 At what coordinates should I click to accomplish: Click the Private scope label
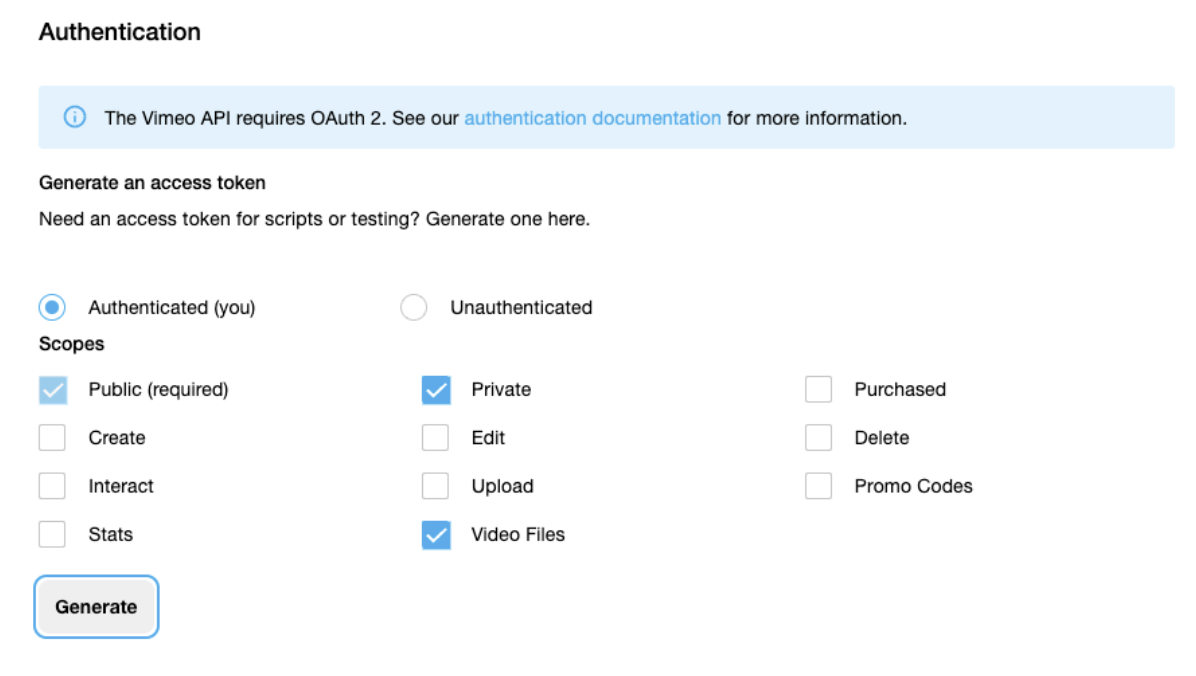(x=501, y=389)
